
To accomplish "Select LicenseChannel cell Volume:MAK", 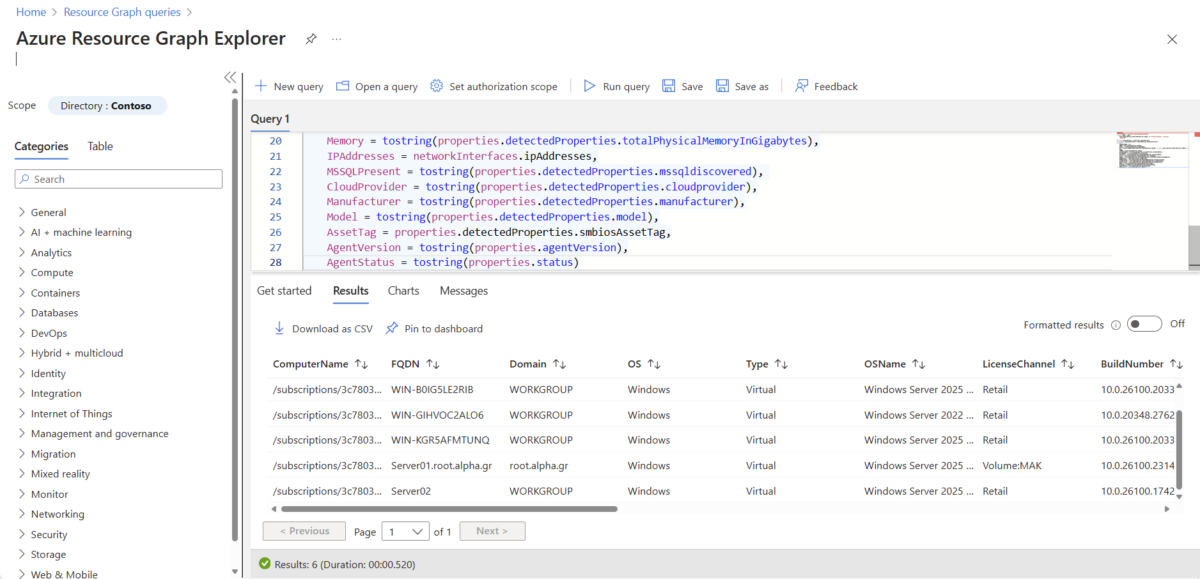I will 1014,465.
